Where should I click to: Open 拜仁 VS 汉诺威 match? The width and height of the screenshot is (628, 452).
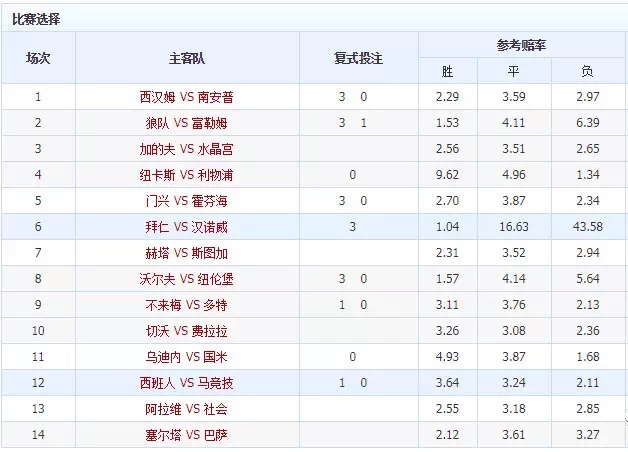(x=187, y=227)
